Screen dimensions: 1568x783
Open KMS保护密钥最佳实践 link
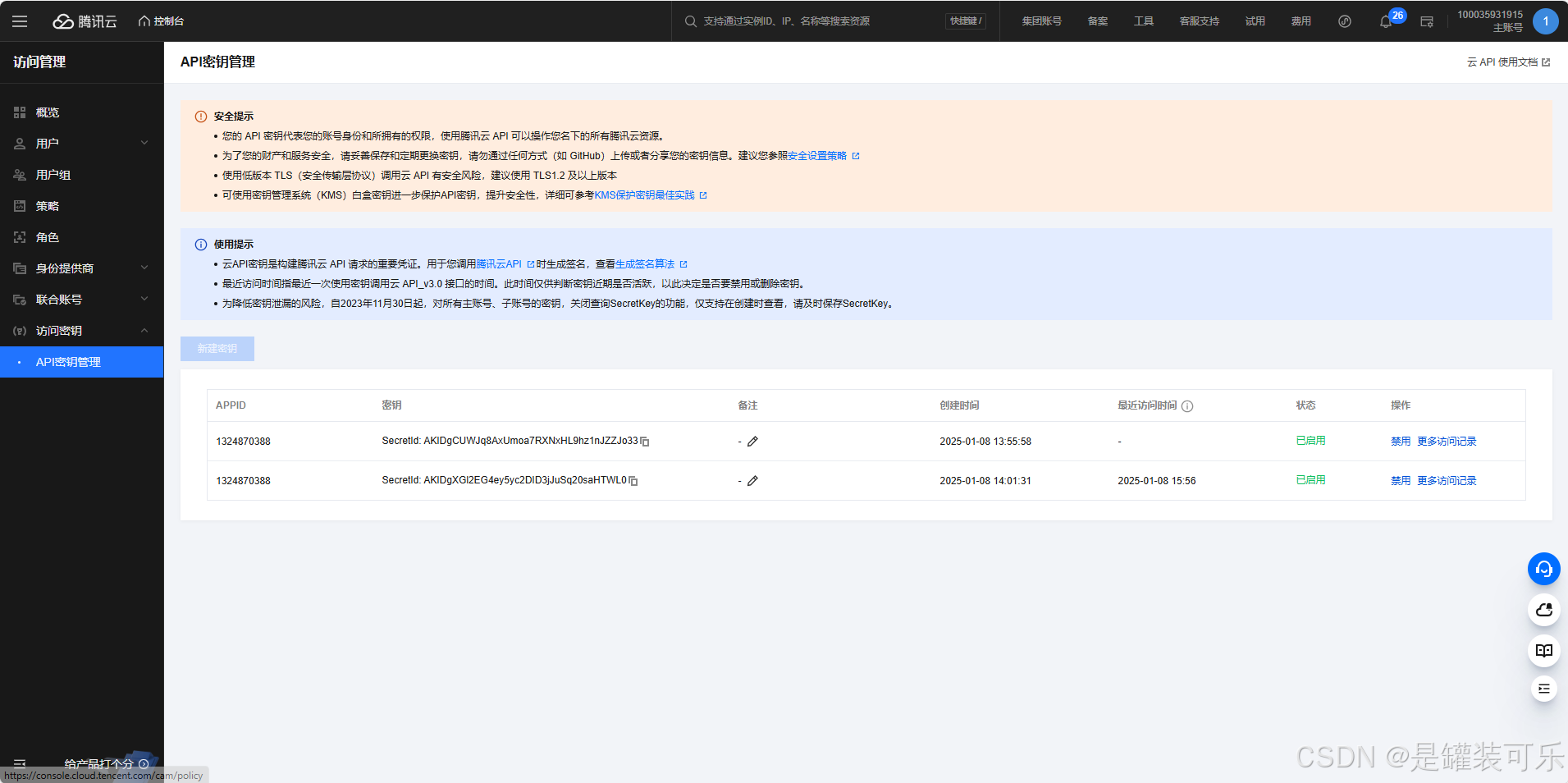pyautogui.click(x=650, y=195)
